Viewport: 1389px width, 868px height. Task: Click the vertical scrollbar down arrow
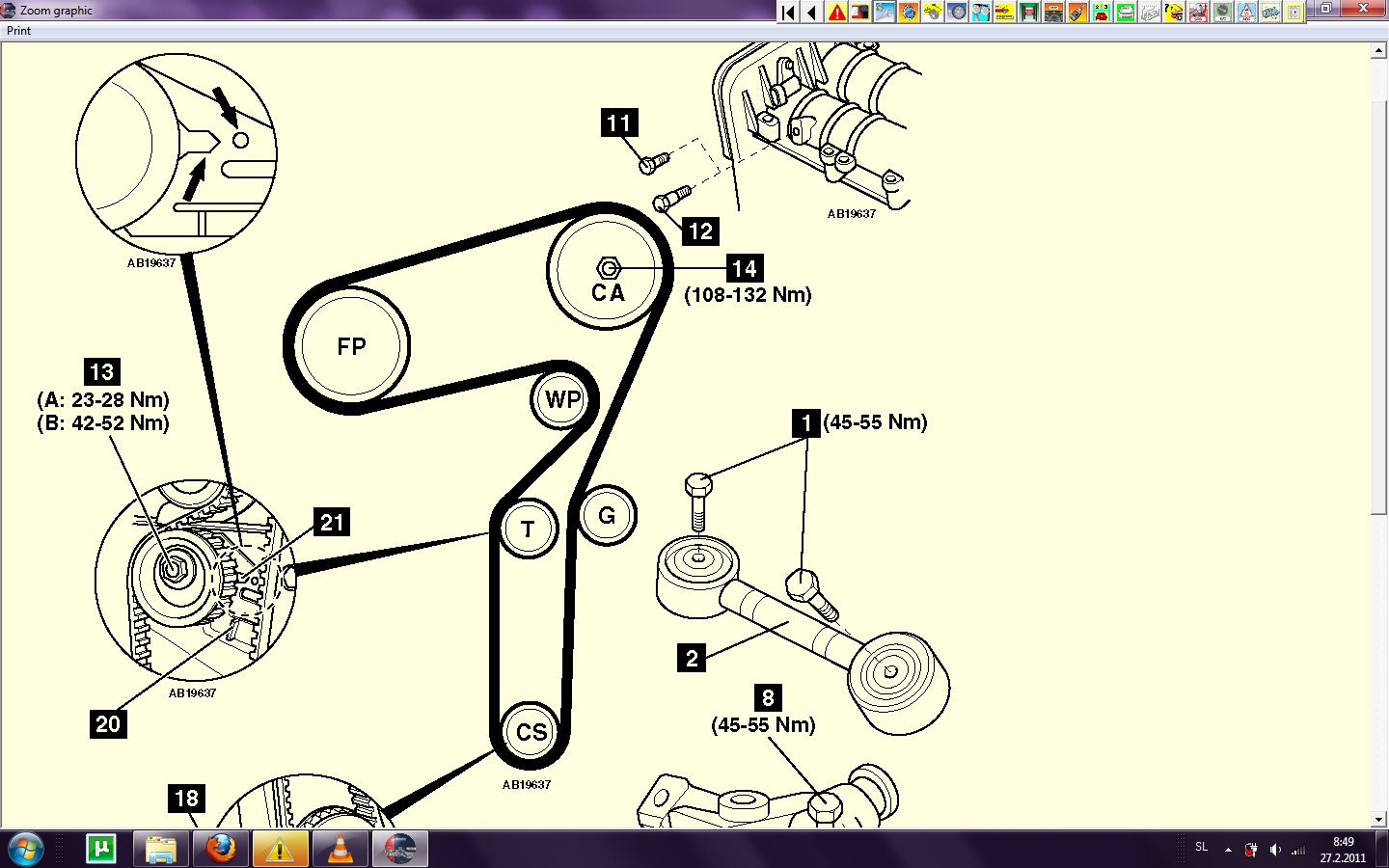(x=1379, y=819)
